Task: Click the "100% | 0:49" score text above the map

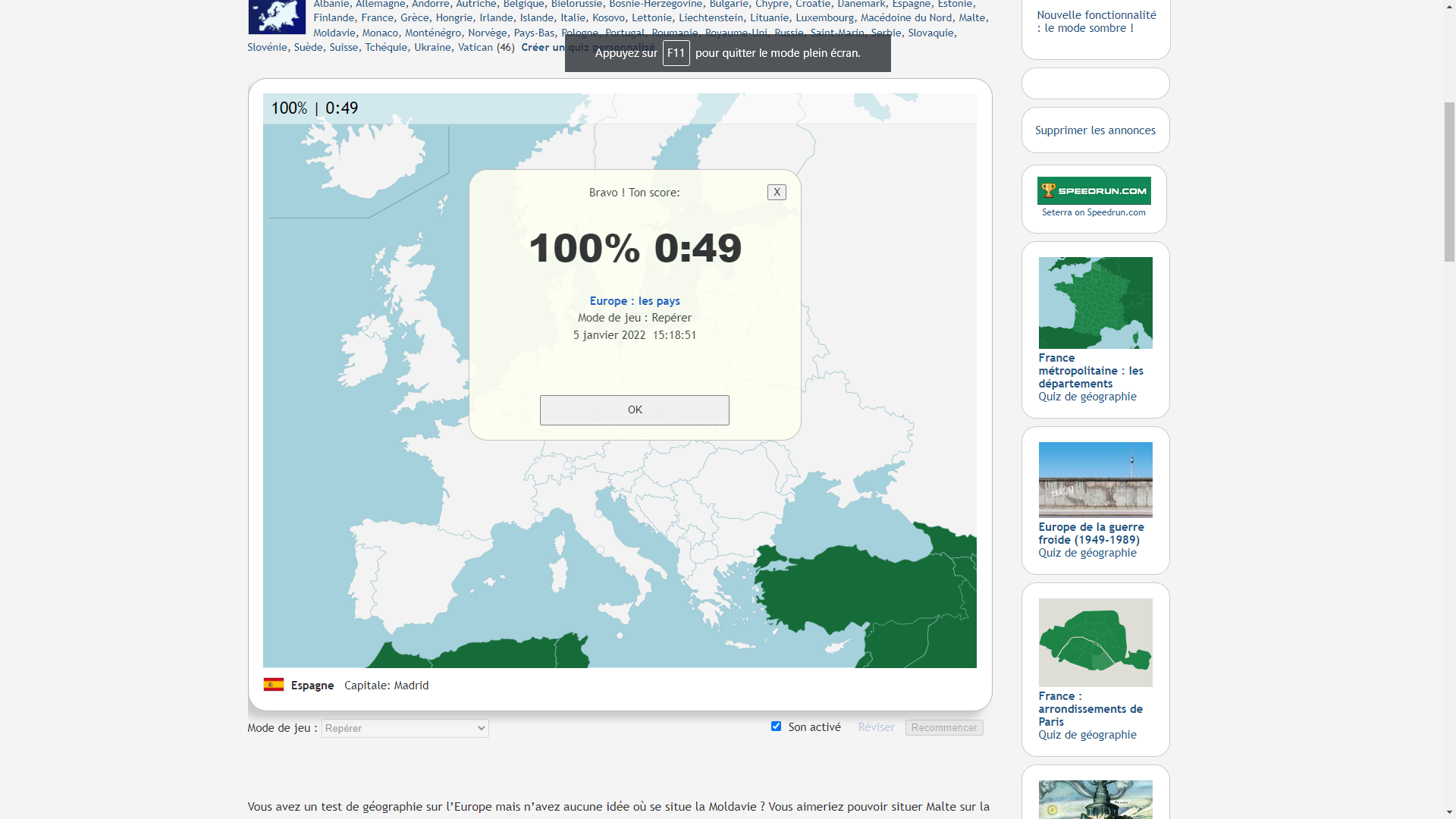Action: tap(315, 108)
